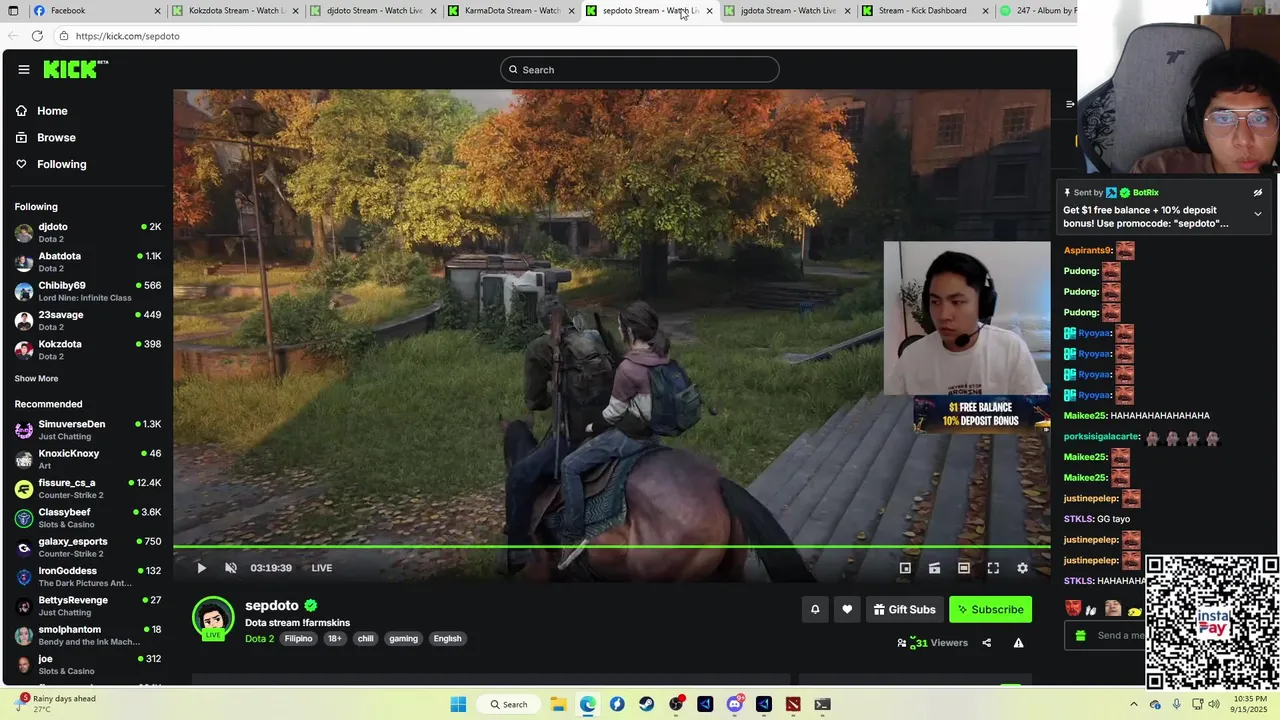Show hidden system tray icons
Viewport: 1280px width, 720px height.
click(x=1133, y=704)
